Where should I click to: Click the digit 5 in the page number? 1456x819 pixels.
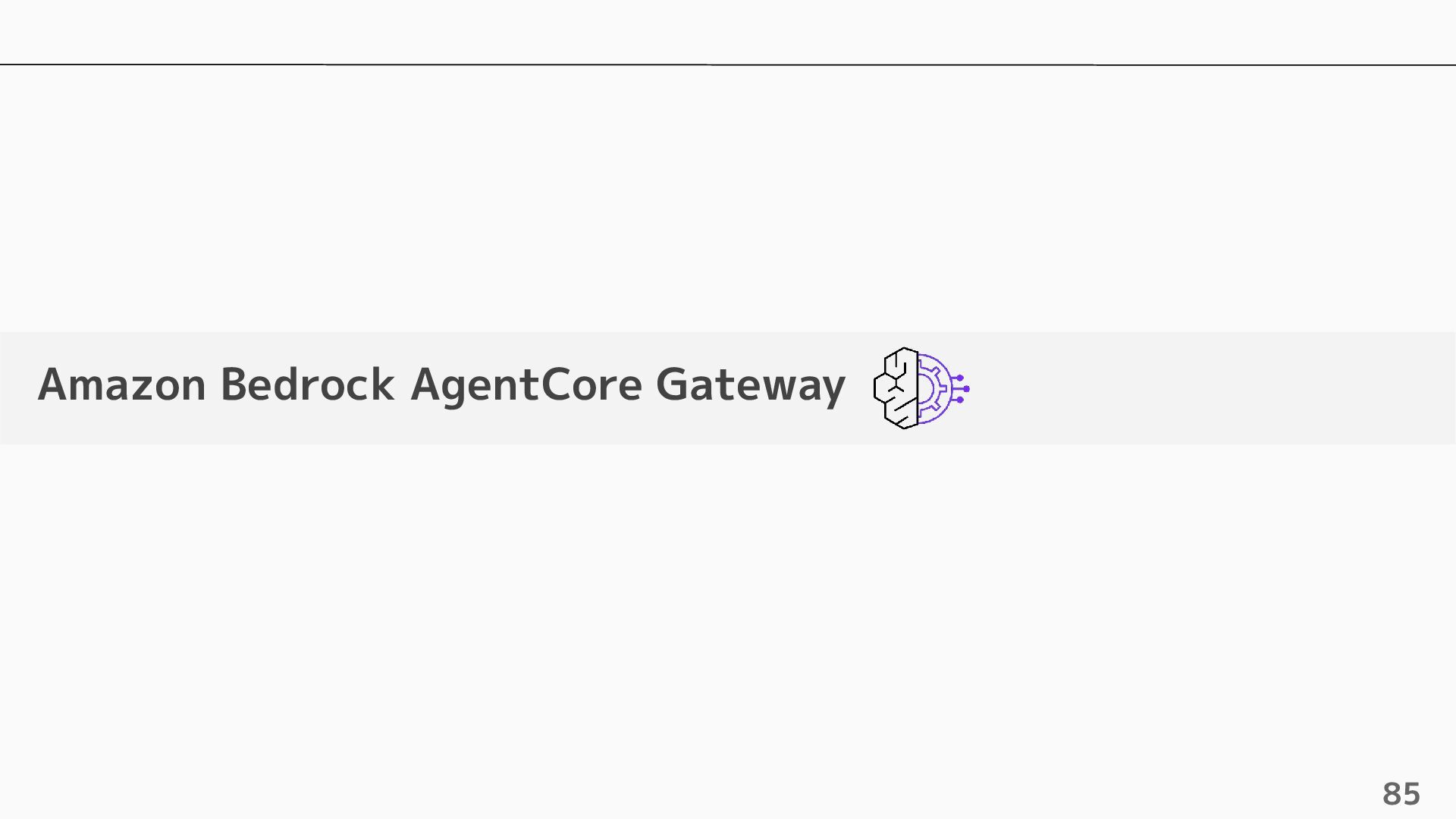click(x=1411, y=794)
